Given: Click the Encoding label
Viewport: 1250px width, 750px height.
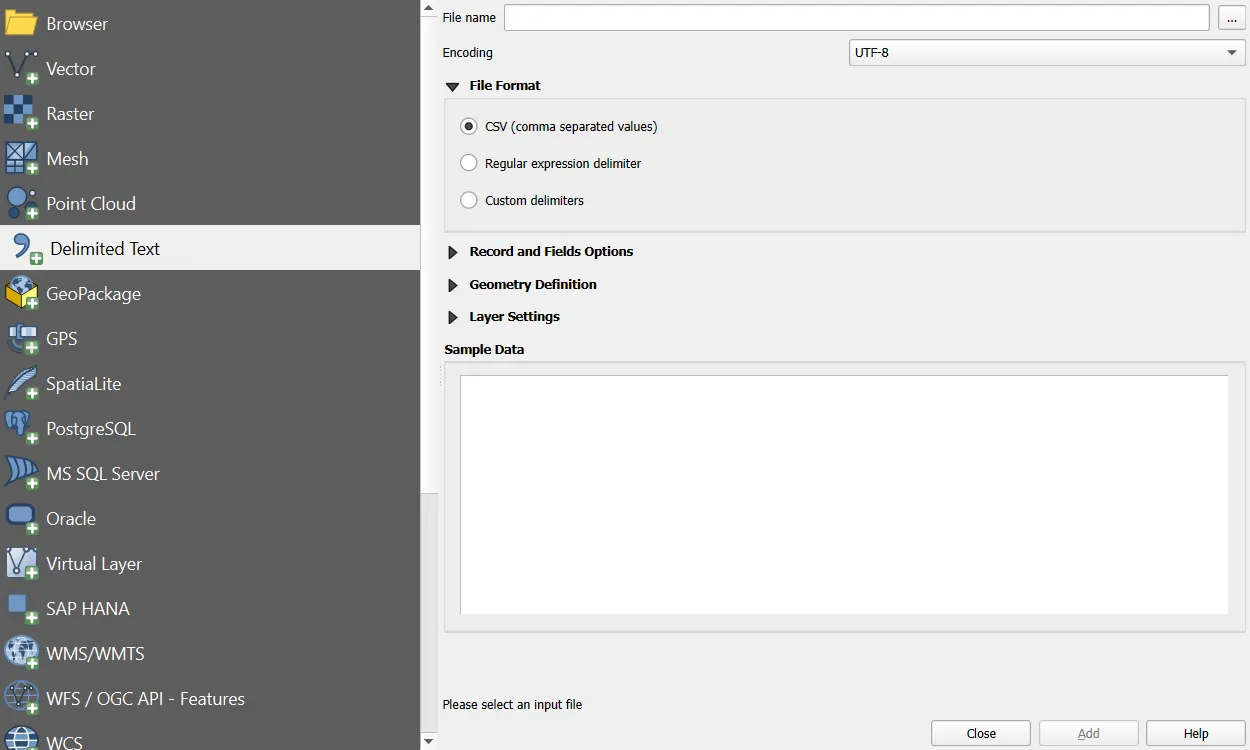Looking at the screenshot, I should coord(468,52).
